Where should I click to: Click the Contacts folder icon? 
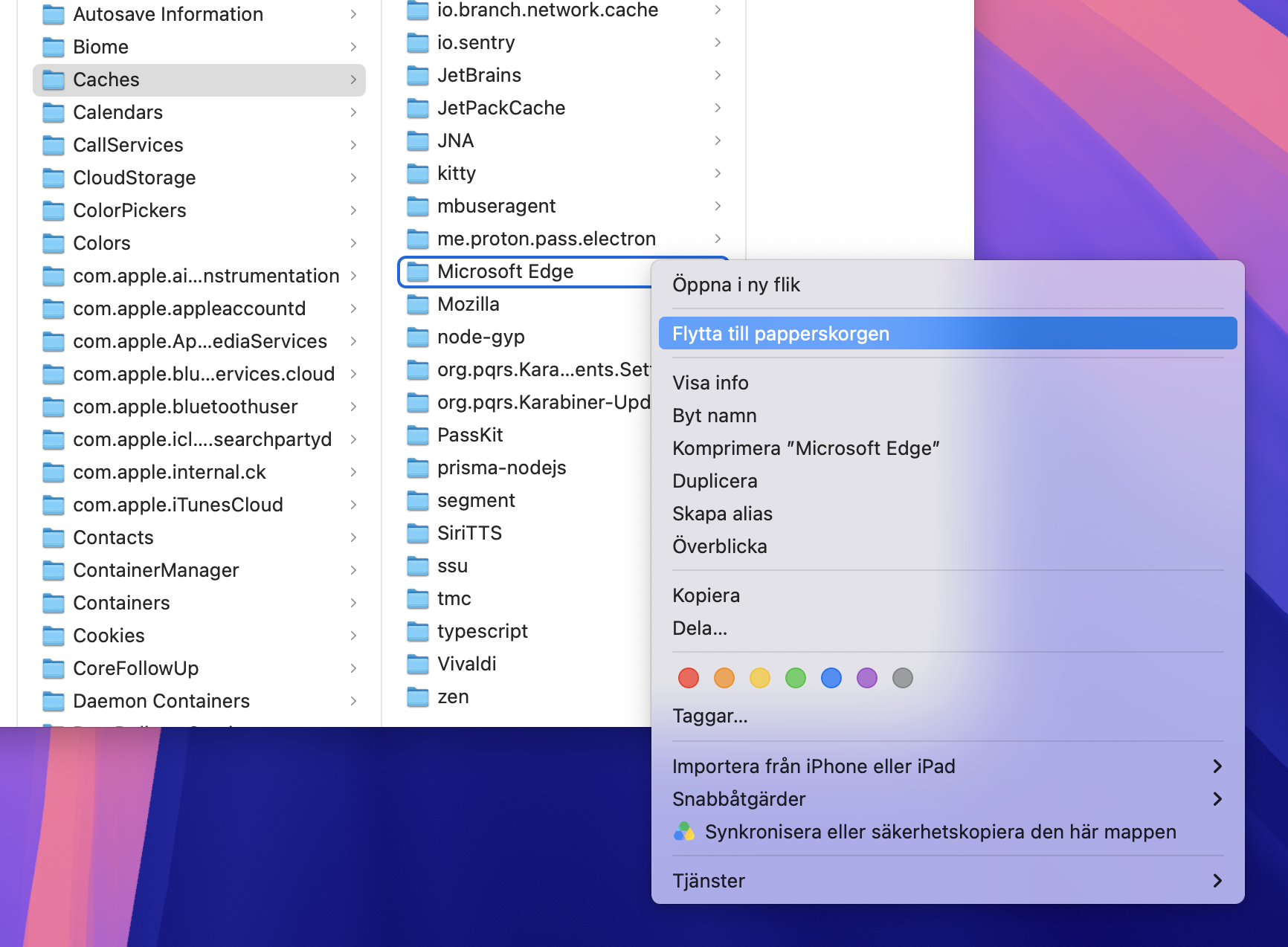(x=54, y=537)
